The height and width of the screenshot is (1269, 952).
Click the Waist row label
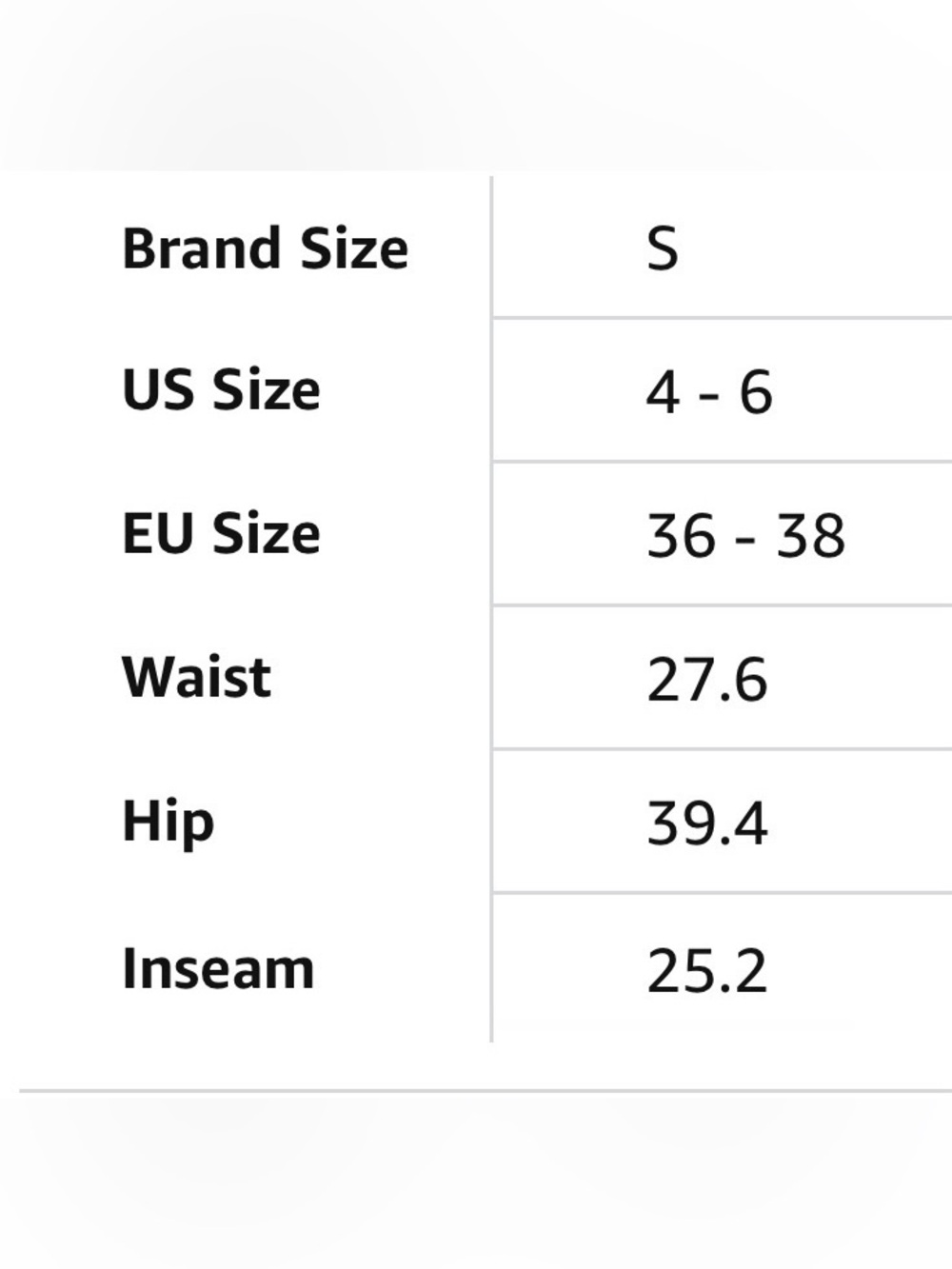(x=196, y=677)
